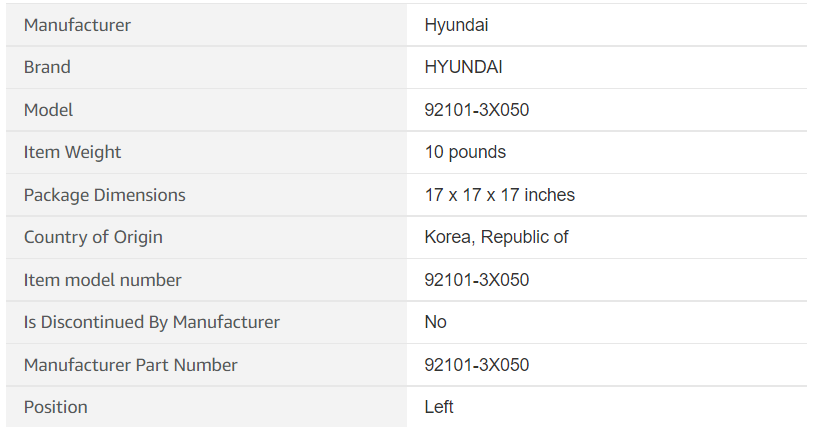Screen dimensions: 820x427
Task: Click the Manufacturer label cell
Action: point(77,25)
